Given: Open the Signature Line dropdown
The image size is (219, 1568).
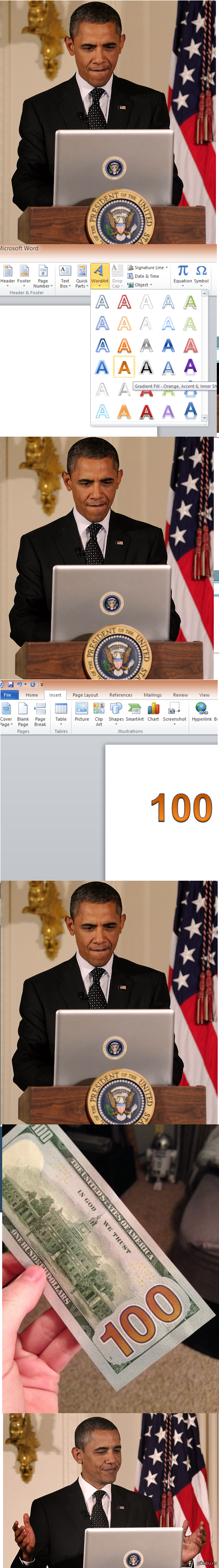Looking at the screenshot, I should coord(148,267).
